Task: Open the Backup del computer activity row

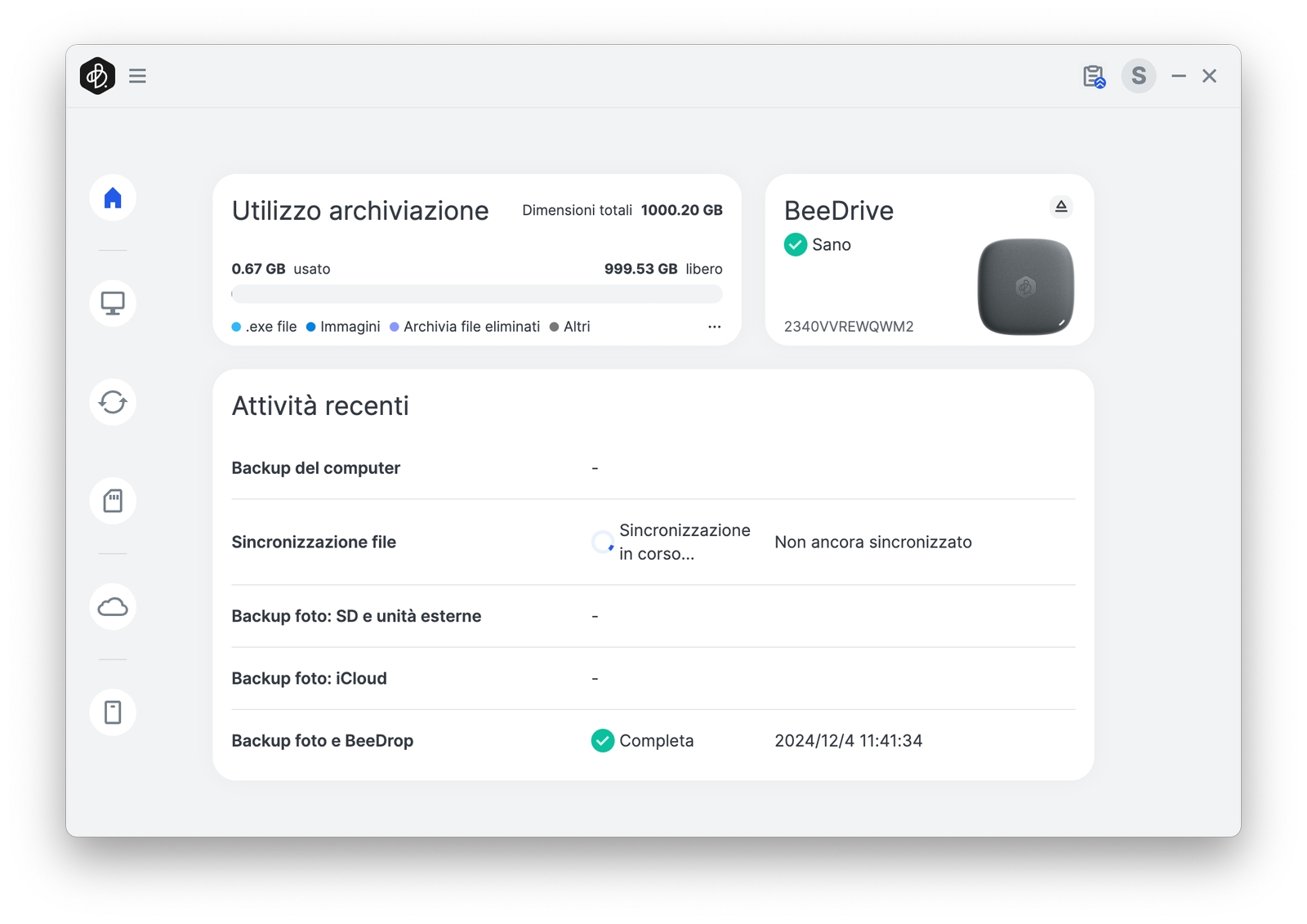Action: 653,468
